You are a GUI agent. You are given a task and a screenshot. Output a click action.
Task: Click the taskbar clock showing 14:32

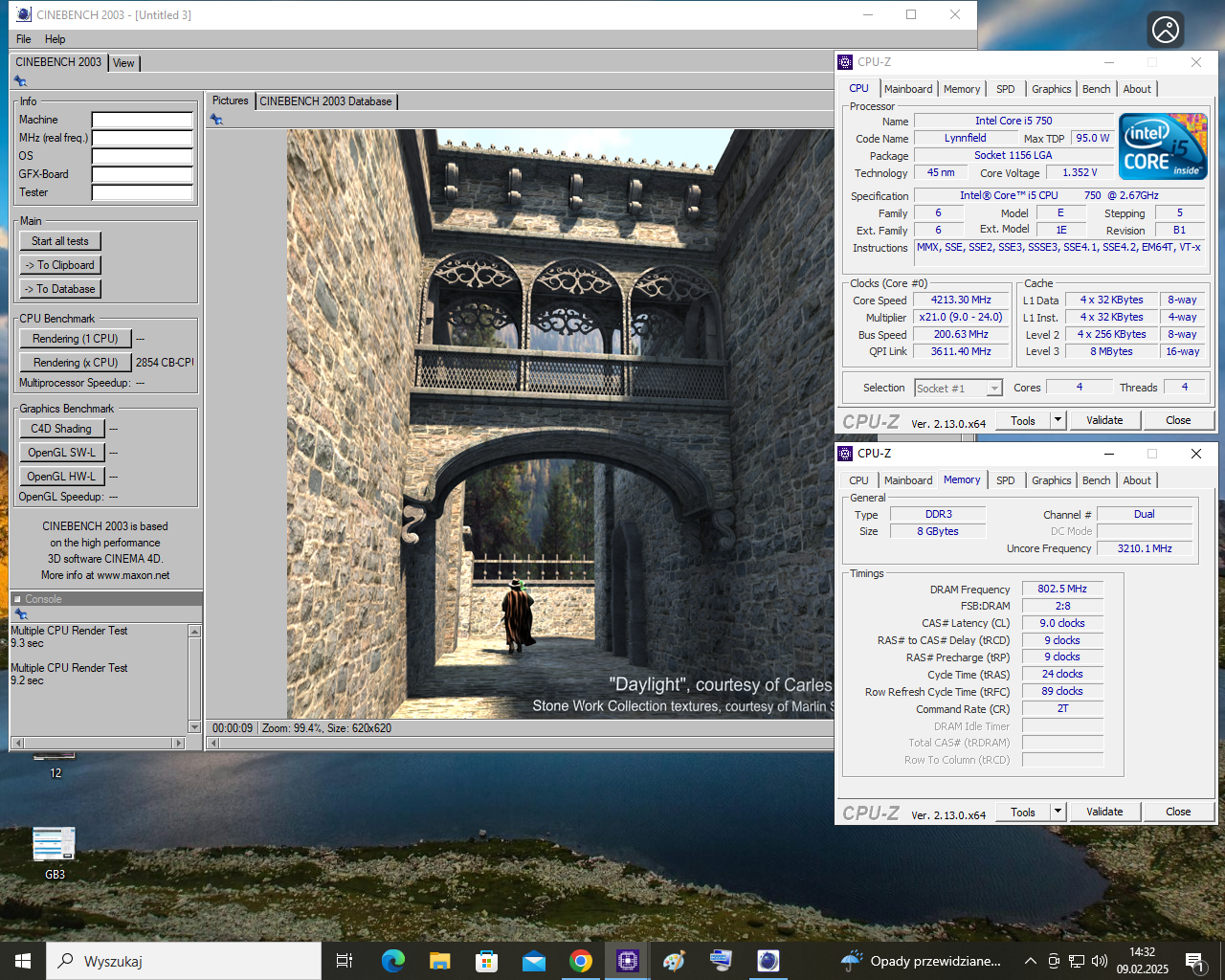tap(1143, 961)
